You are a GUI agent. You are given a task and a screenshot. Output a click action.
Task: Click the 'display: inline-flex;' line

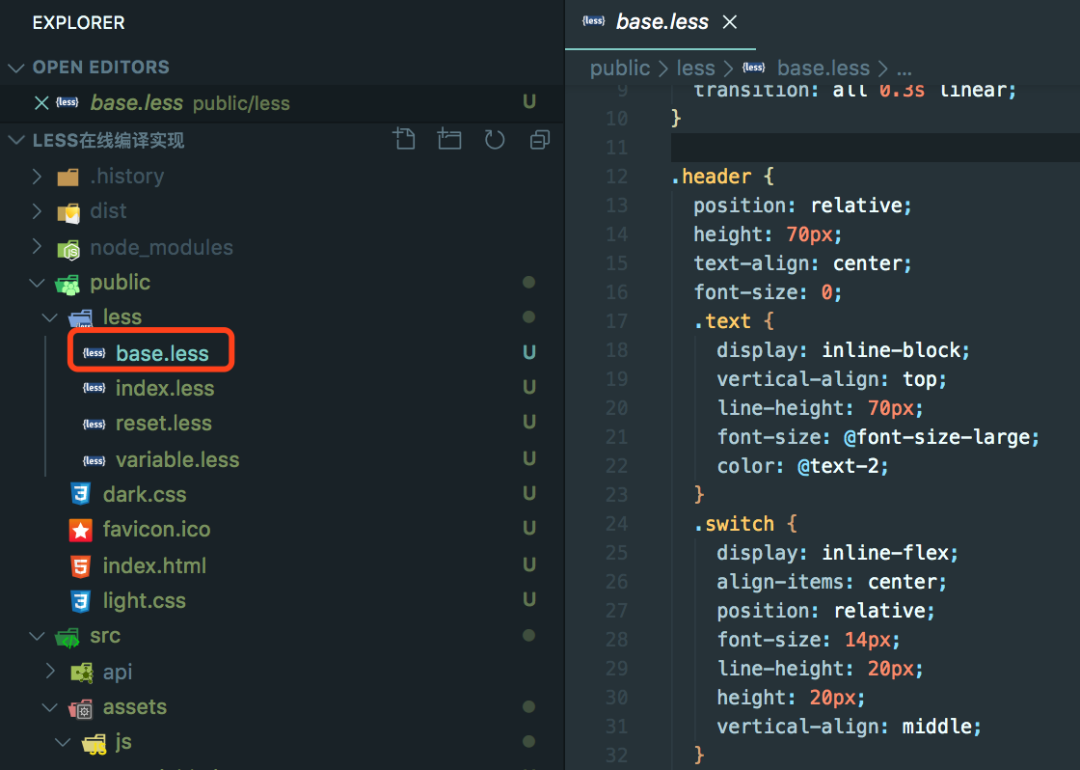(x=838, y=553)
